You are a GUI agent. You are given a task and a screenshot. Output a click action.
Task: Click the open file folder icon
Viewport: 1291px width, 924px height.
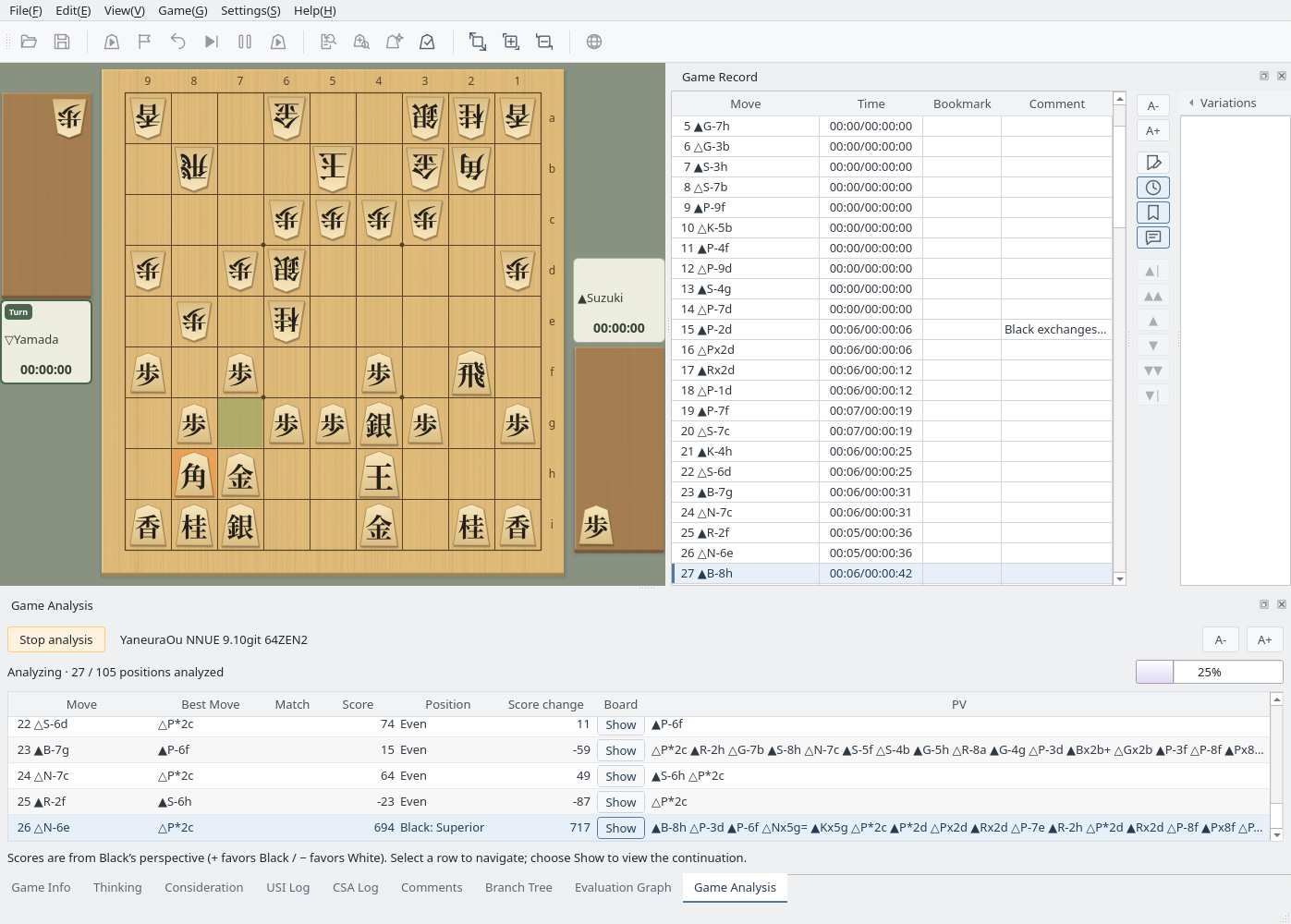click(29, 42)
